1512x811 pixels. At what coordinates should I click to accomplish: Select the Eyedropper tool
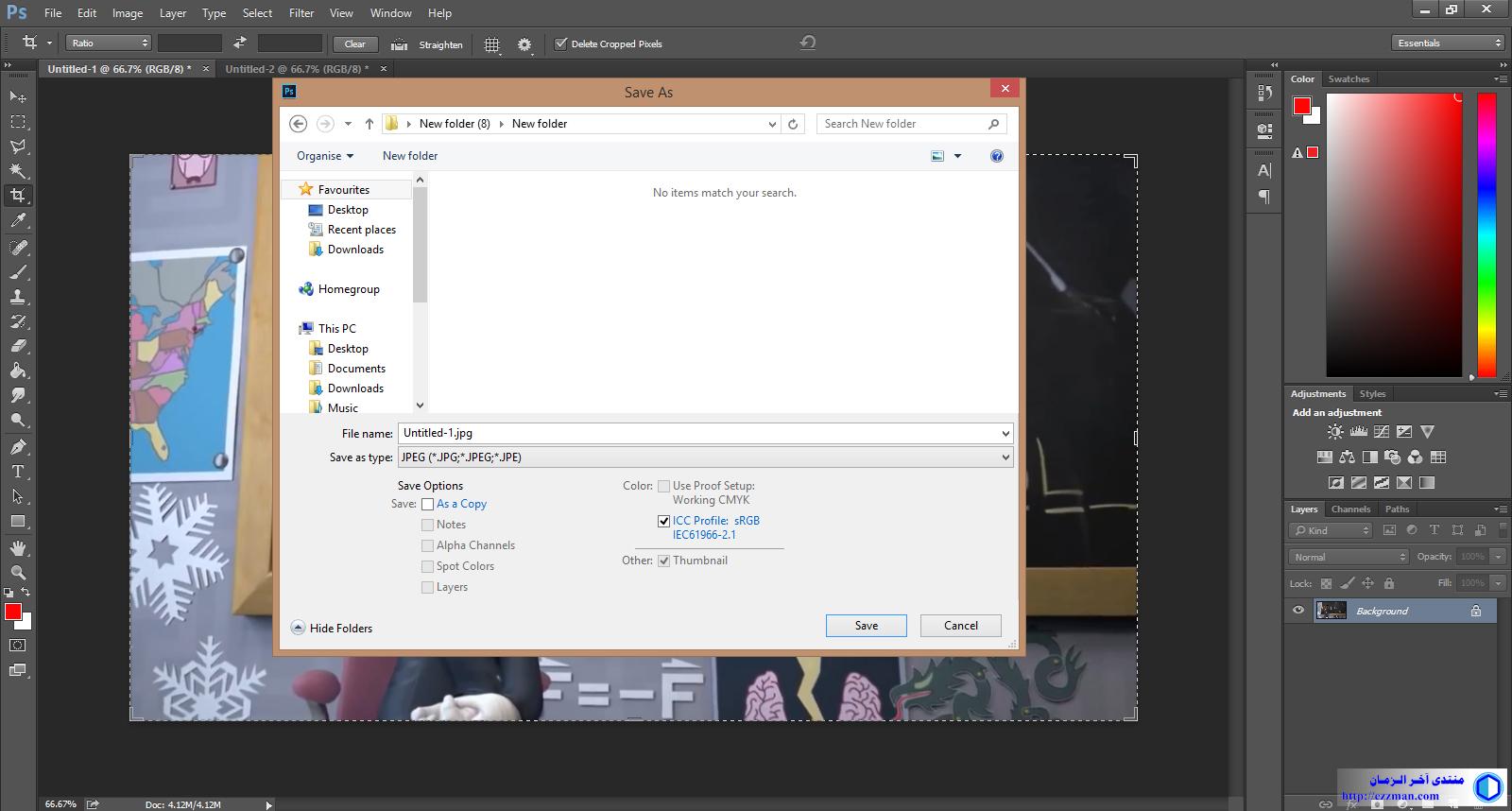coord(18,221)
